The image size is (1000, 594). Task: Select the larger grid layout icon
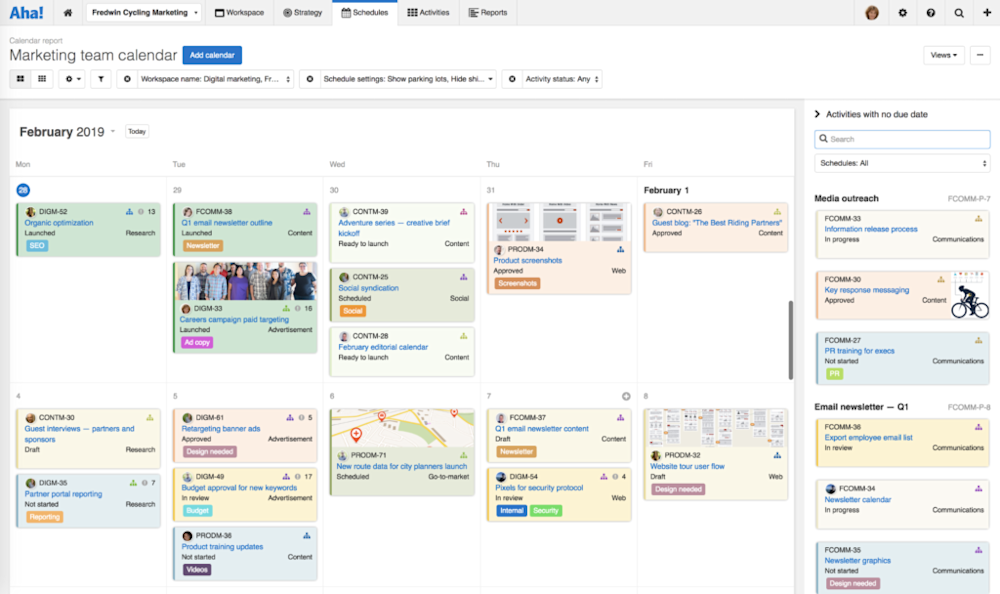point(19,79)
